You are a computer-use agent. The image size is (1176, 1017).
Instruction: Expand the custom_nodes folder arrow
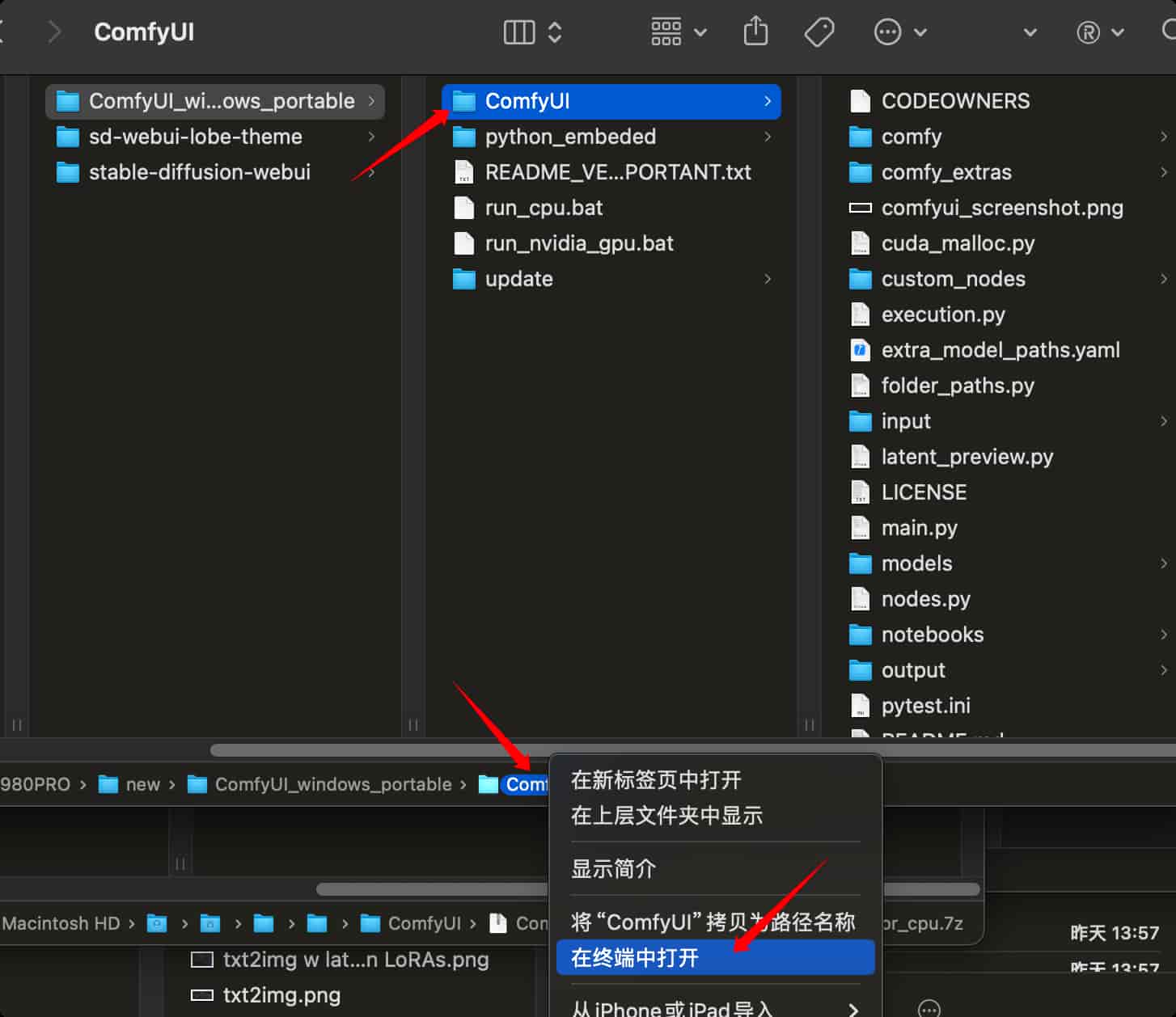pyautogui.click(x=1165, y=278)
